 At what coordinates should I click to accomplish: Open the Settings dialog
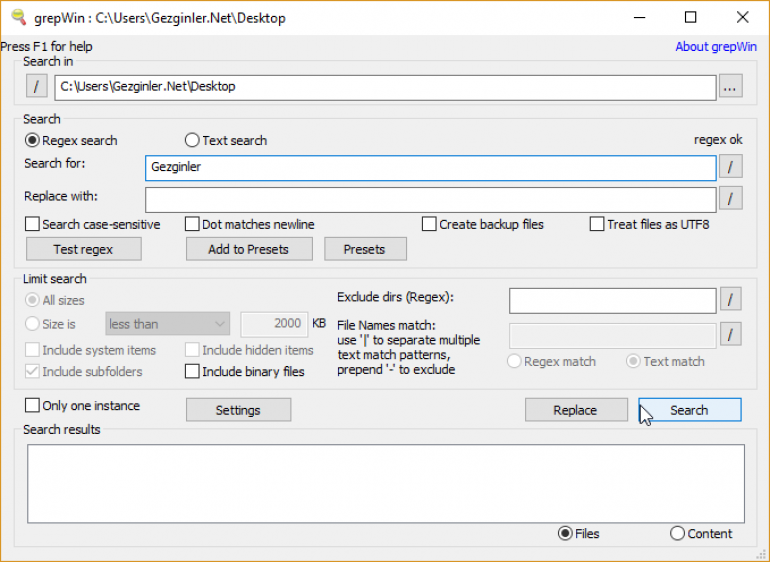tap(238, 410)
